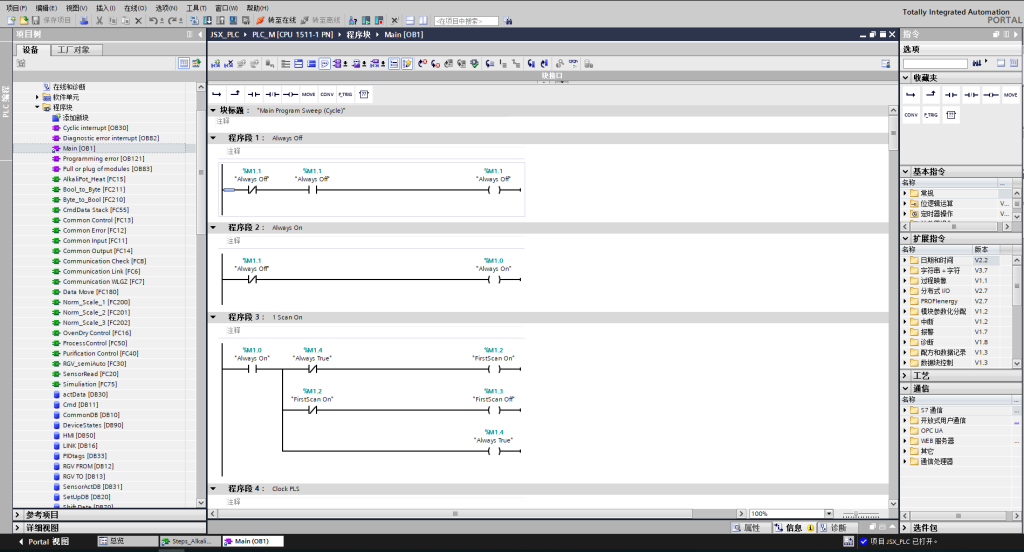The width and height of the screenshot is (1024, 552).
Task: Click the editor horizontal scrollbar
Action: click(455, 513)
